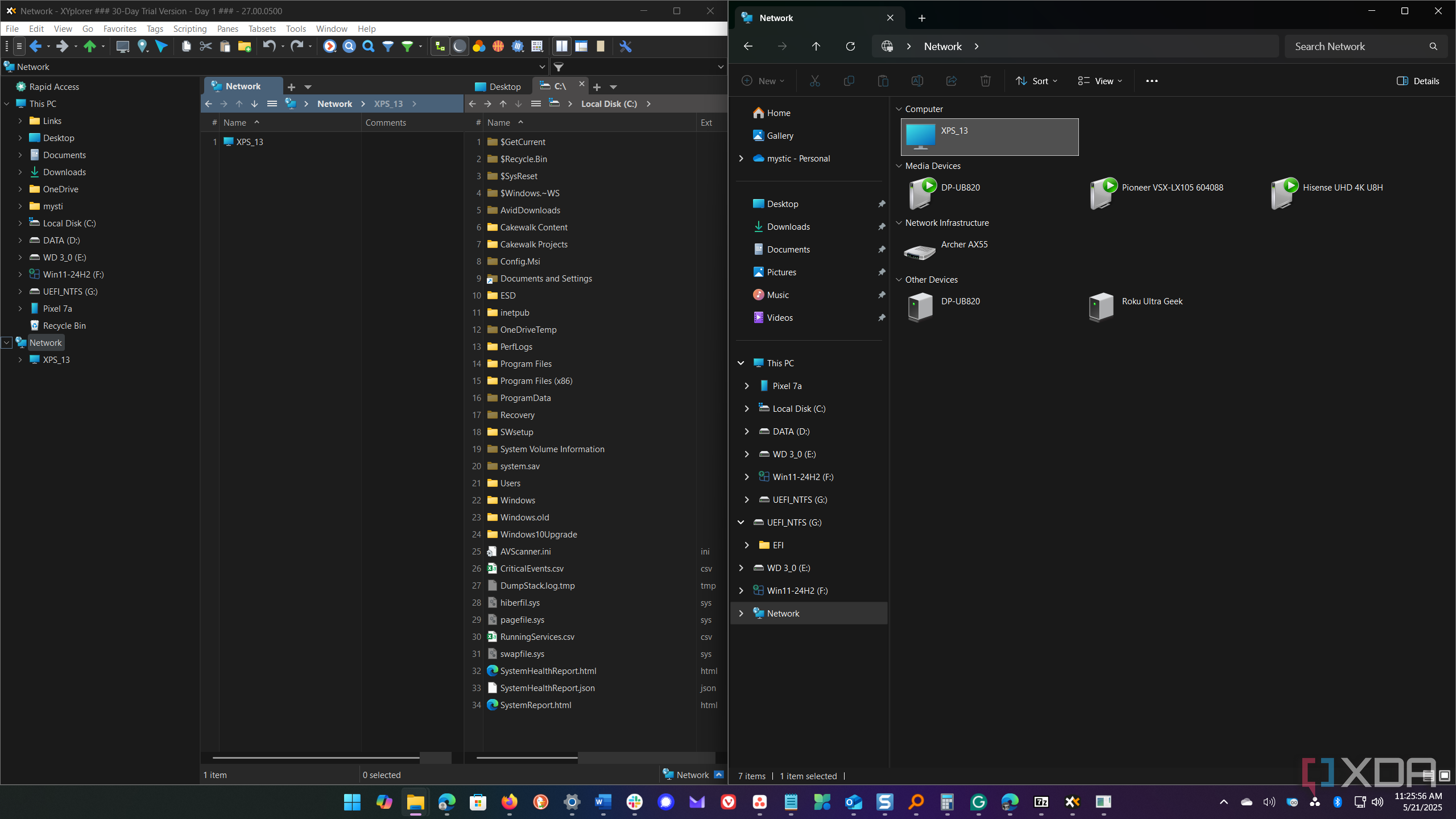Viewport: 1456px width, 819px height.
Task: Collapse the Media Devices group
Action: tap(899, 166)
